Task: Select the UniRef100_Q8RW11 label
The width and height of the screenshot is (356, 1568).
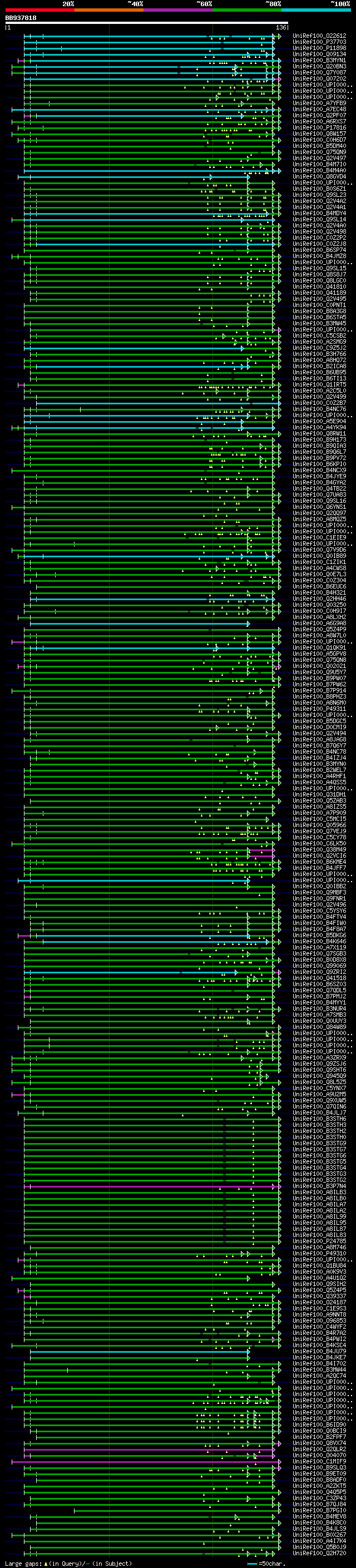Action: (319, 434)
